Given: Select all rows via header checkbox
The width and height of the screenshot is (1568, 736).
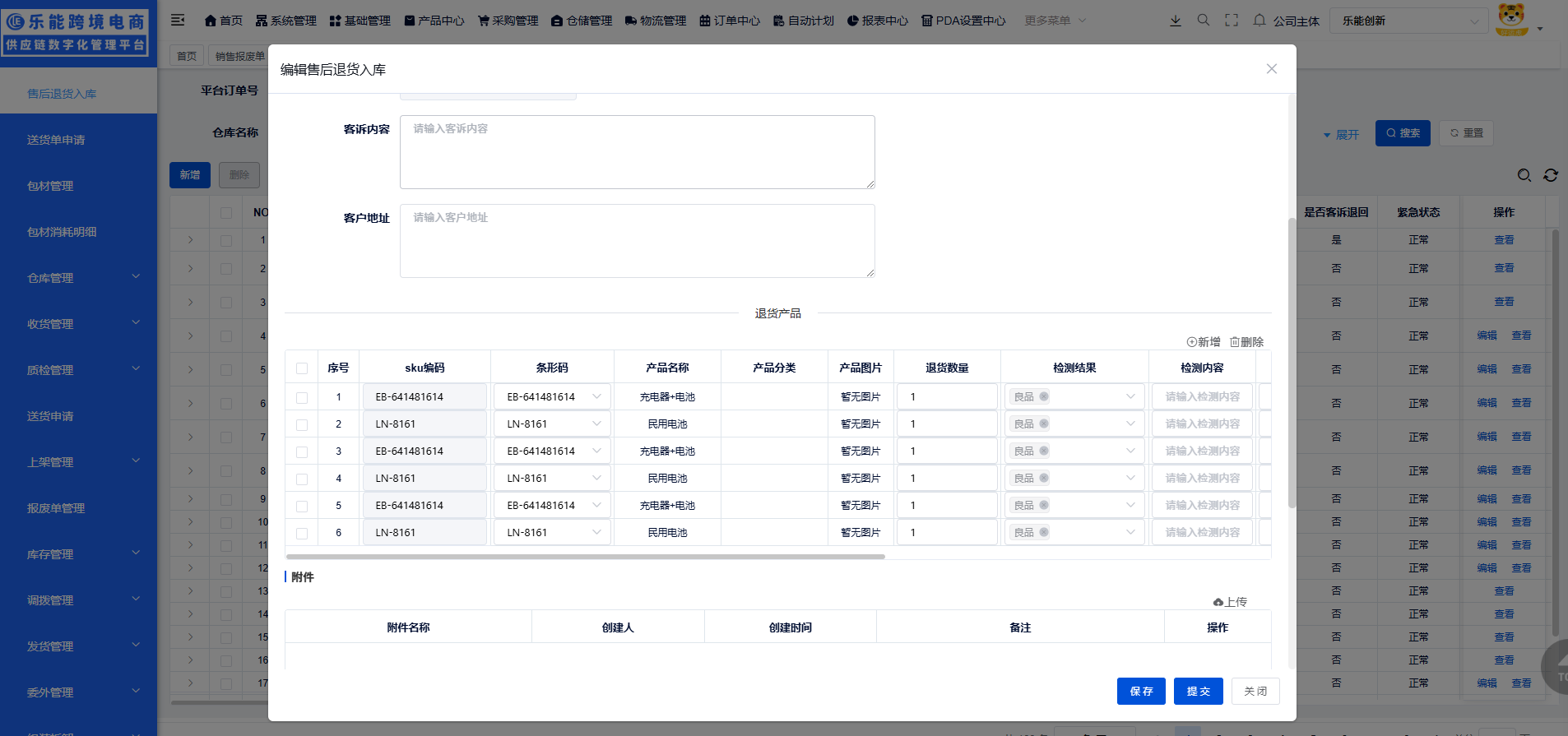Looking at the screenshot, I should pyautogui.click(x=302, y=368).
